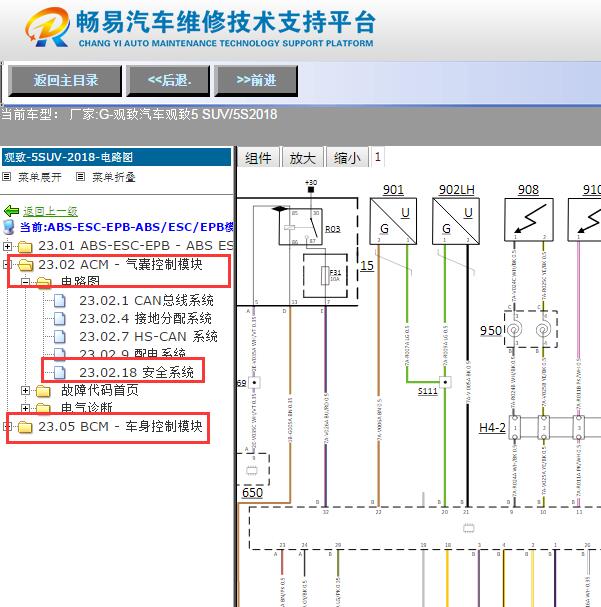This screenshot has width=601, height=607.
Task: Open the 组件 tab
Action: pyautogui.click(x=258, y=158)
